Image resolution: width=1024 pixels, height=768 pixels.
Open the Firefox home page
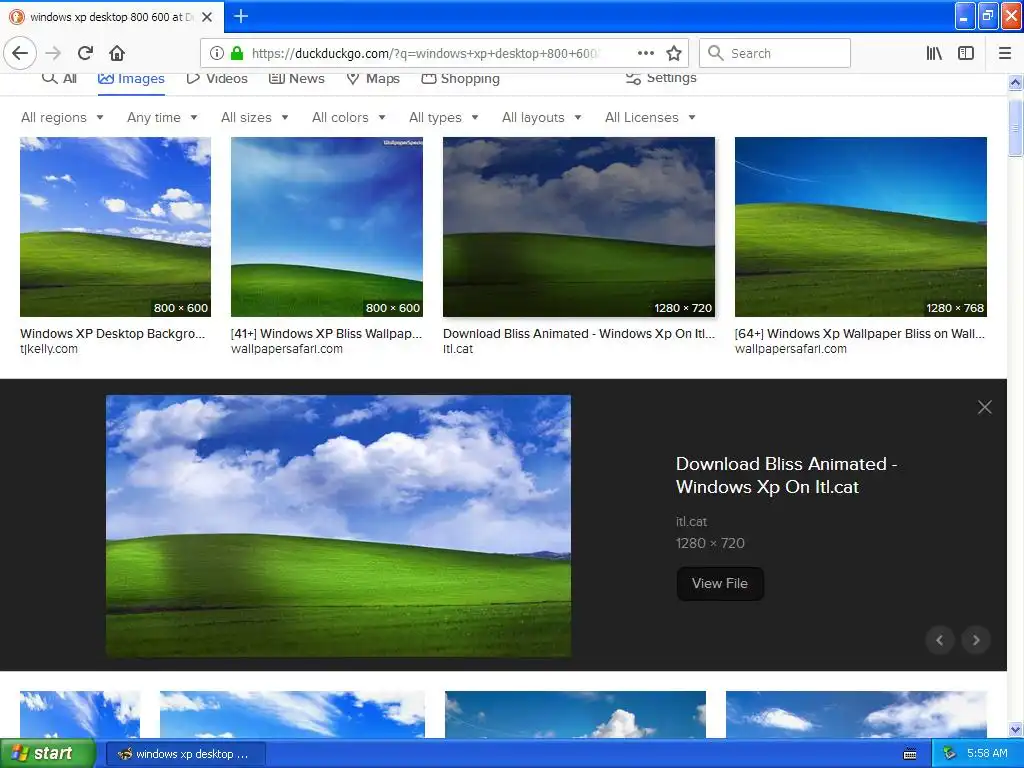click(x=117, y=53)
